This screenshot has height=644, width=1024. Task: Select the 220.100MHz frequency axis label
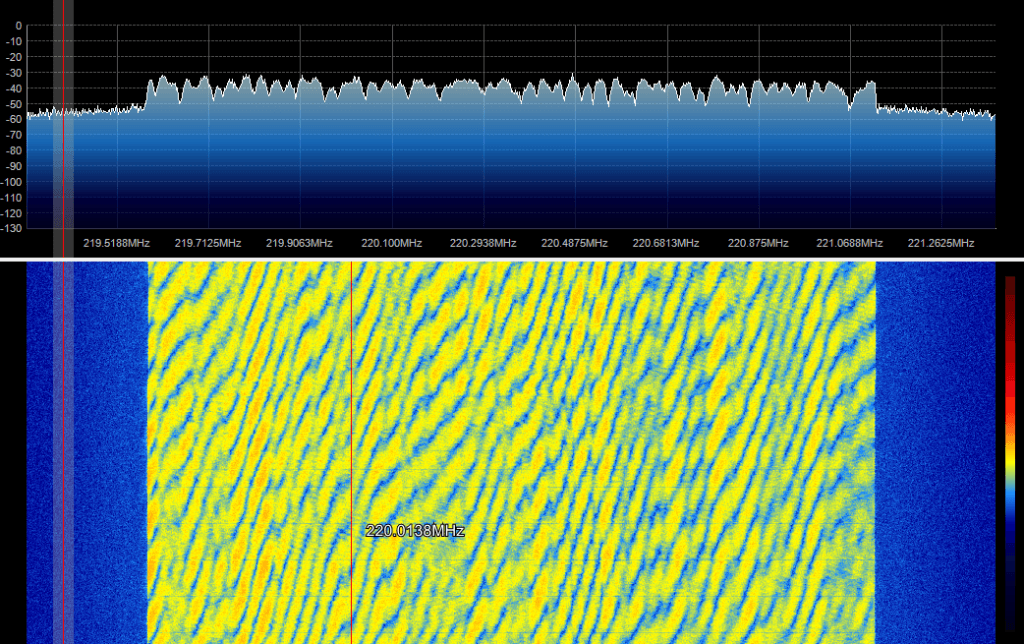pyautogui.click(x=392, y=243)
